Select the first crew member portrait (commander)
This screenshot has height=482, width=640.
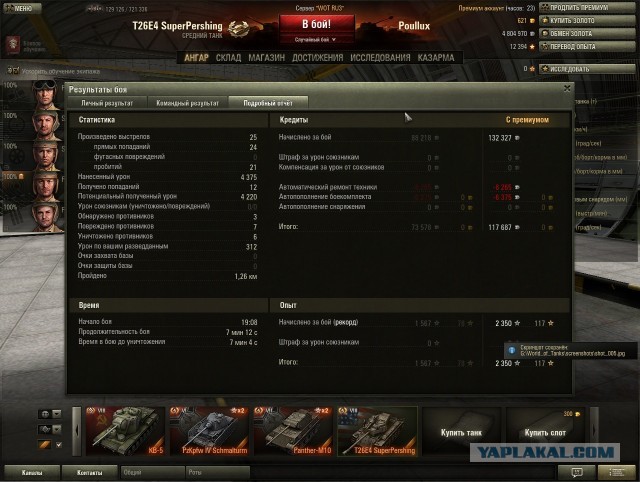tap(44, 95)
